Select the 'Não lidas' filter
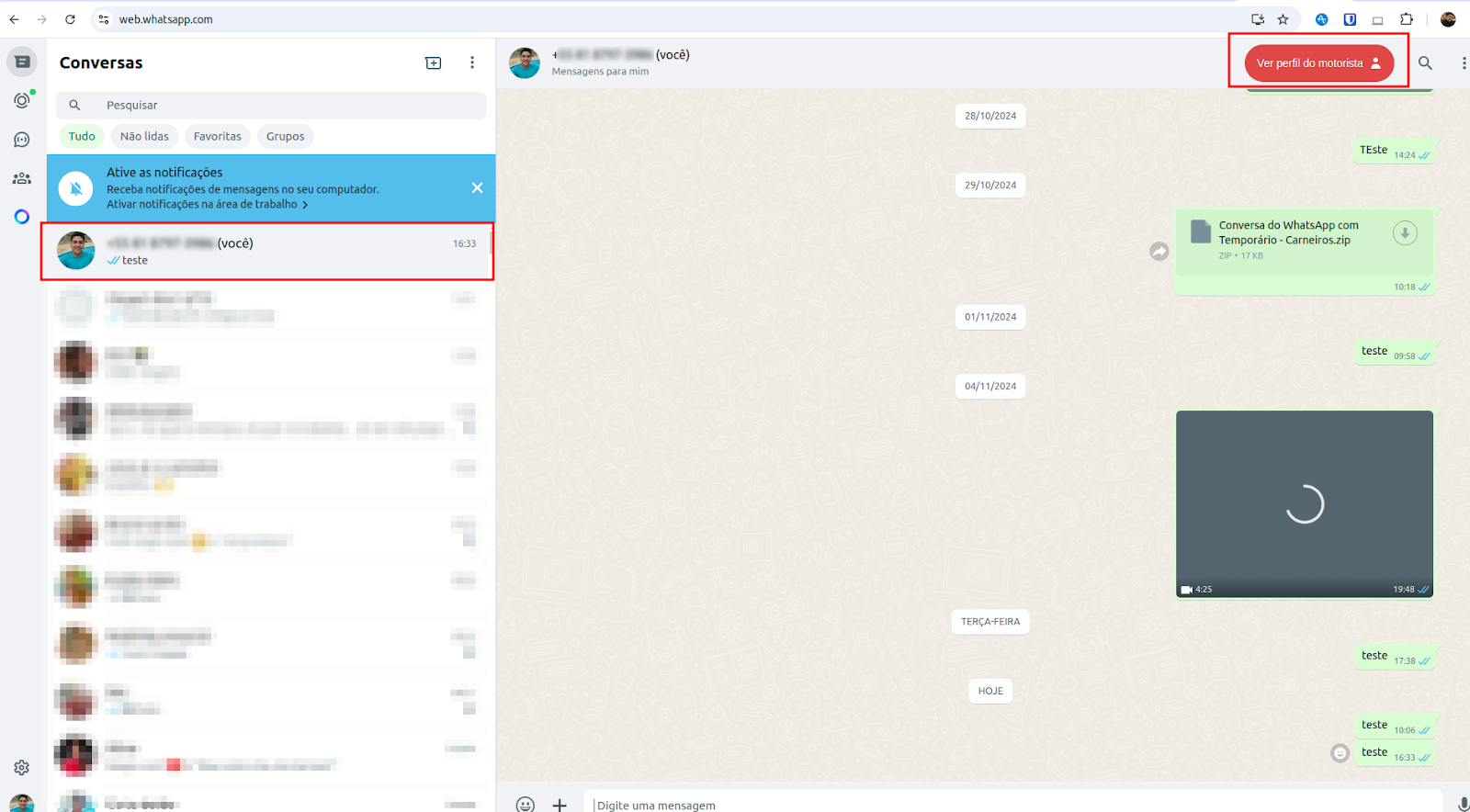Screen dimensions: 1470x812 click(144, 136)
